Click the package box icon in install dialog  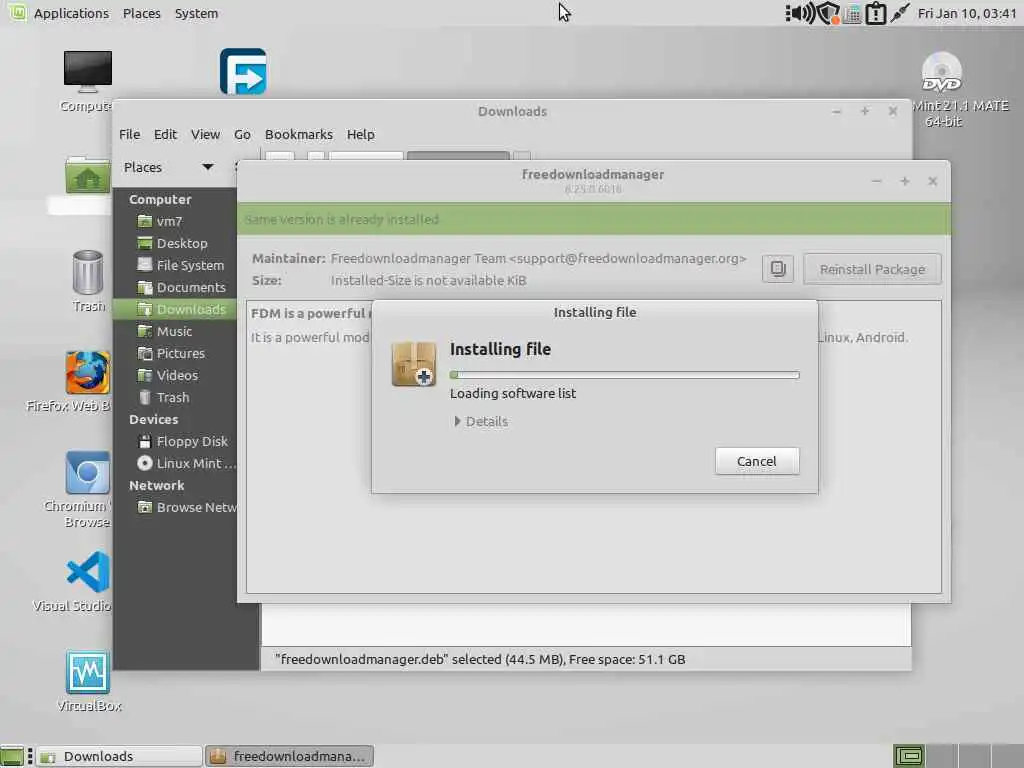[x=413, y=364]
